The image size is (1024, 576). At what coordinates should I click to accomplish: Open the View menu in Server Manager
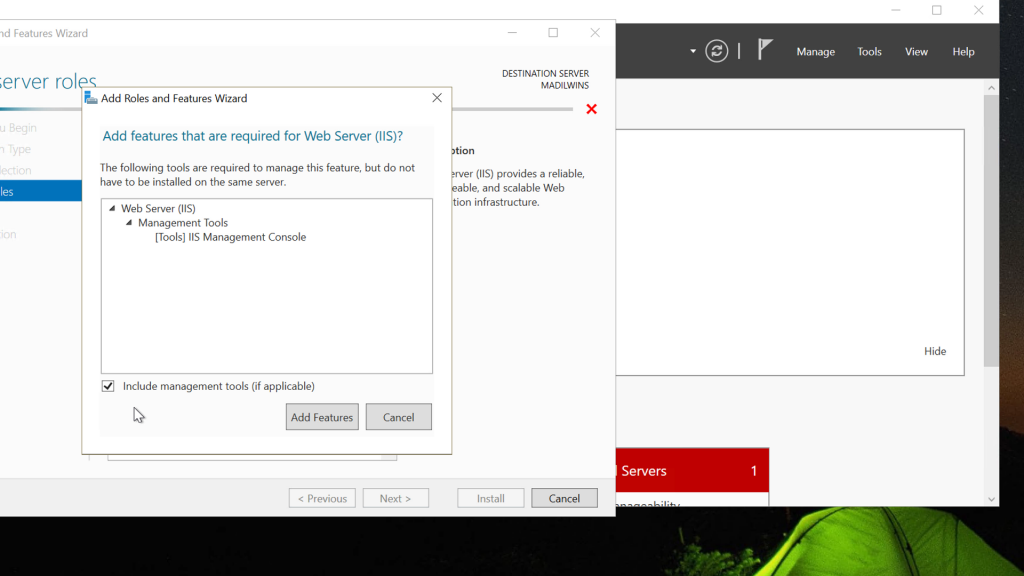(916, 52)
